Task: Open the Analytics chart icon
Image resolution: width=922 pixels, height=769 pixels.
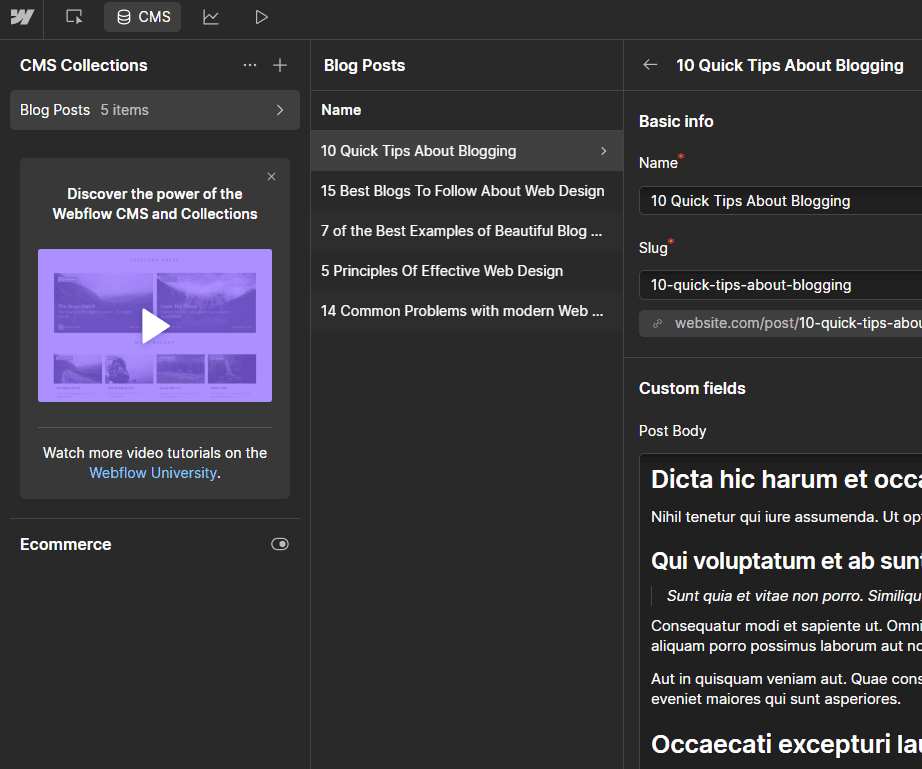Action: point(210,17)
